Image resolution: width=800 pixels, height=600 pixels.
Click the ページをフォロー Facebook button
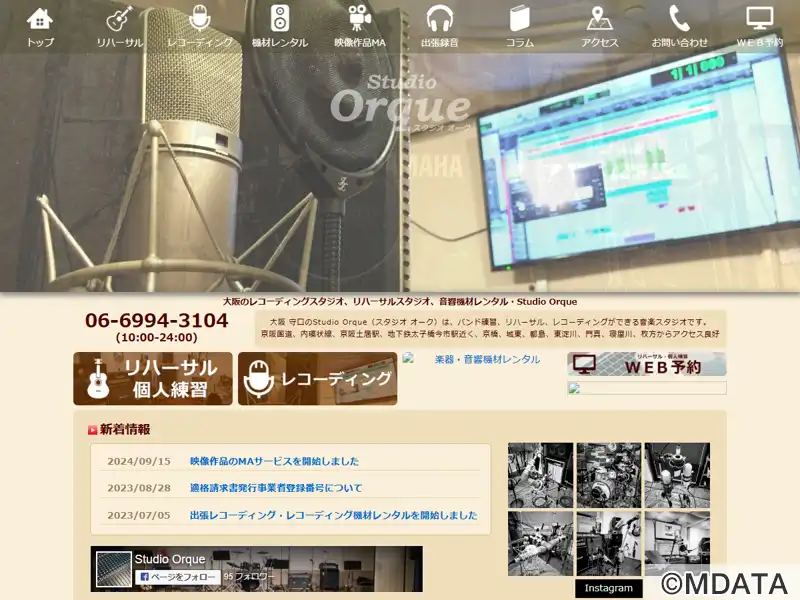(178, 577)
